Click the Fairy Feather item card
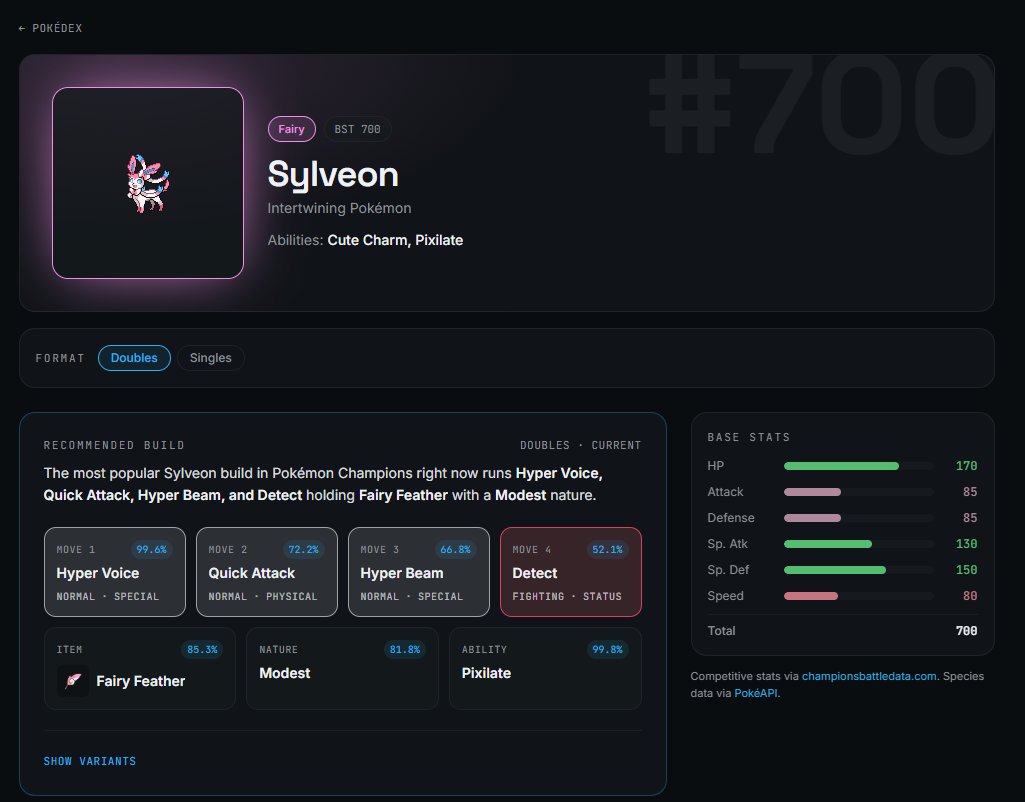The width and height of the screenshot is (1025, 802). tap(140, 669)
